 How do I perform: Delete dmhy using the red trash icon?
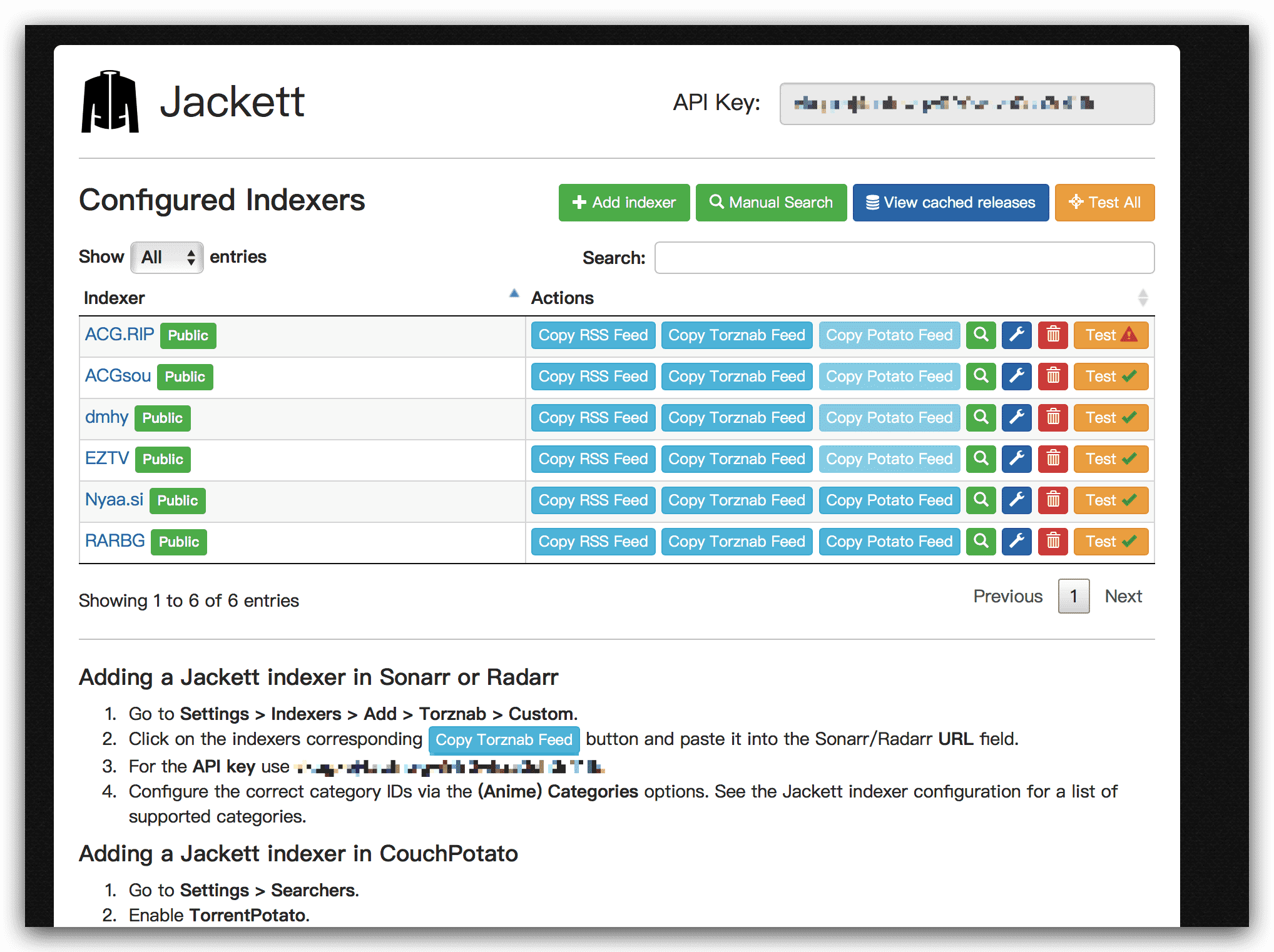1053,418
